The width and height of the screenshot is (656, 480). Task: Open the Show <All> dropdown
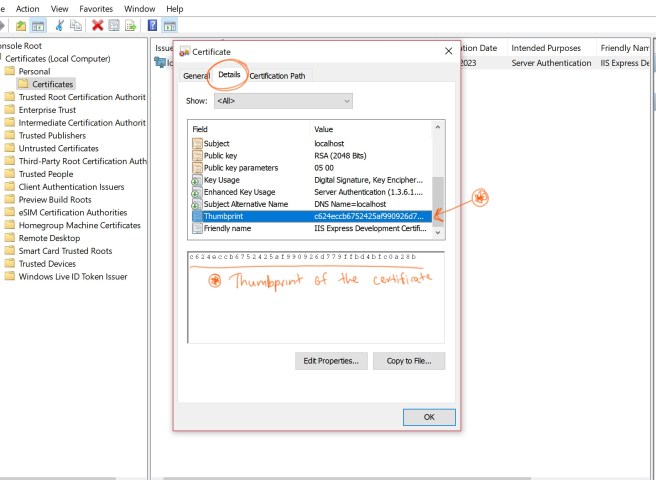(x=283, y=101)
